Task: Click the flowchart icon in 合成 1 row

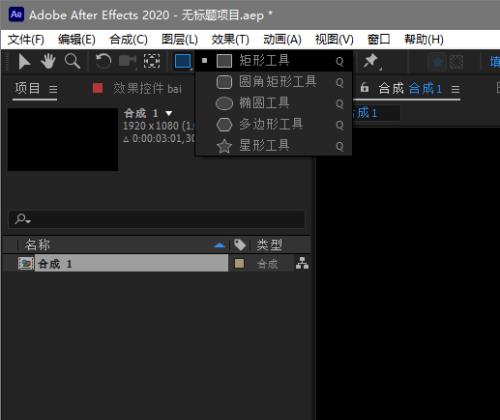Action: coord(302,263)
